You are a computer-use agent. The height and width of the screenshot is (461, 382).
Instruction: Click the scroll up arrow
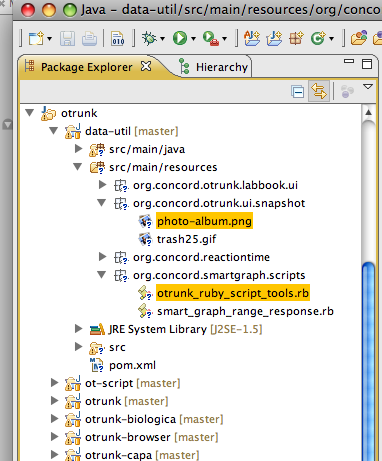(x=368, y=112)
